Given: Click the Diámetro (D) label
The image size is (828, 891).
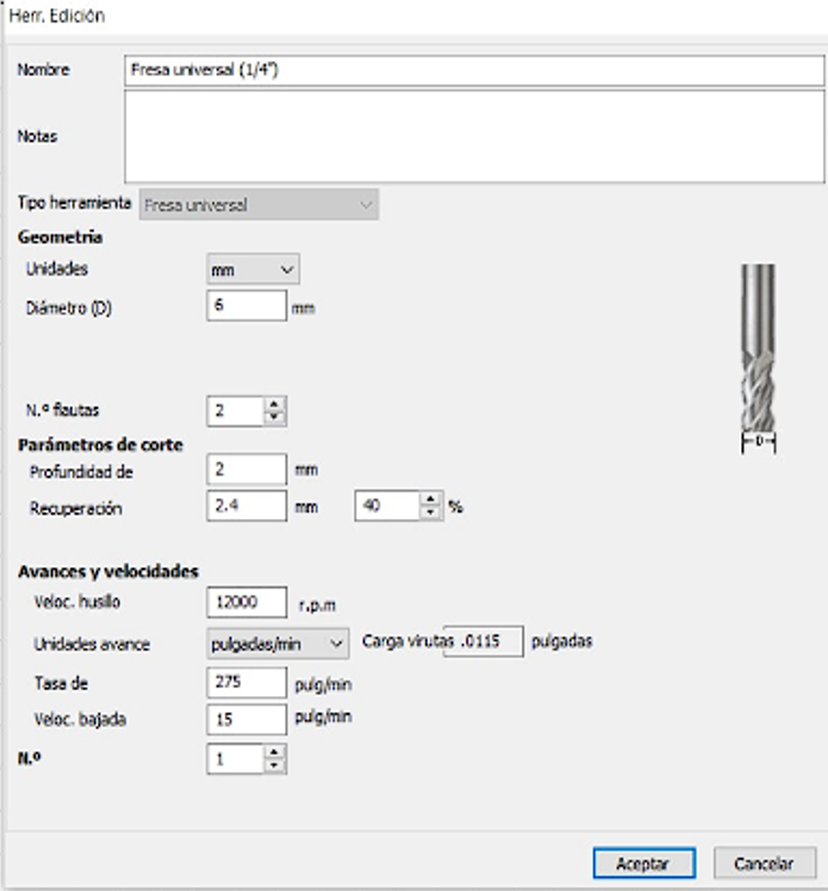Looking at the screenshot, I should (69, 309).
